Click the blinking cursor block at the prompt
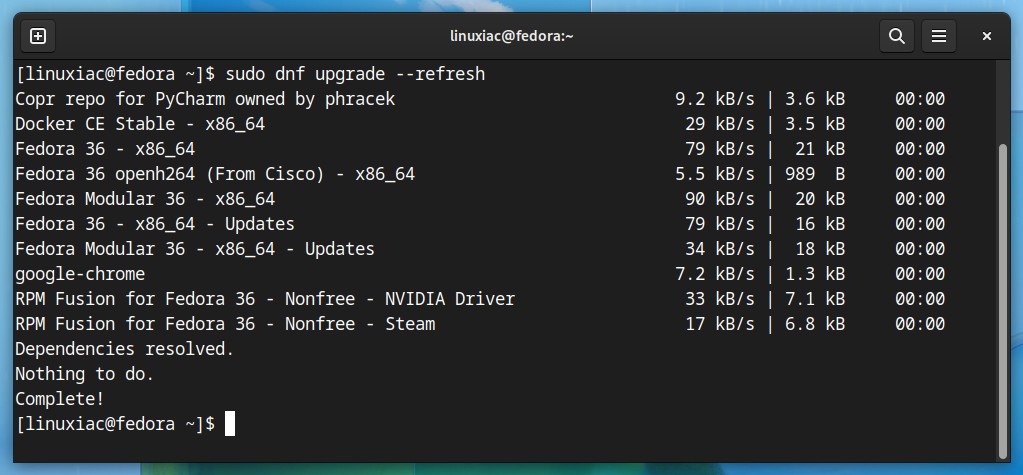Screen dimensions: 1023x475 pos(230,423)
